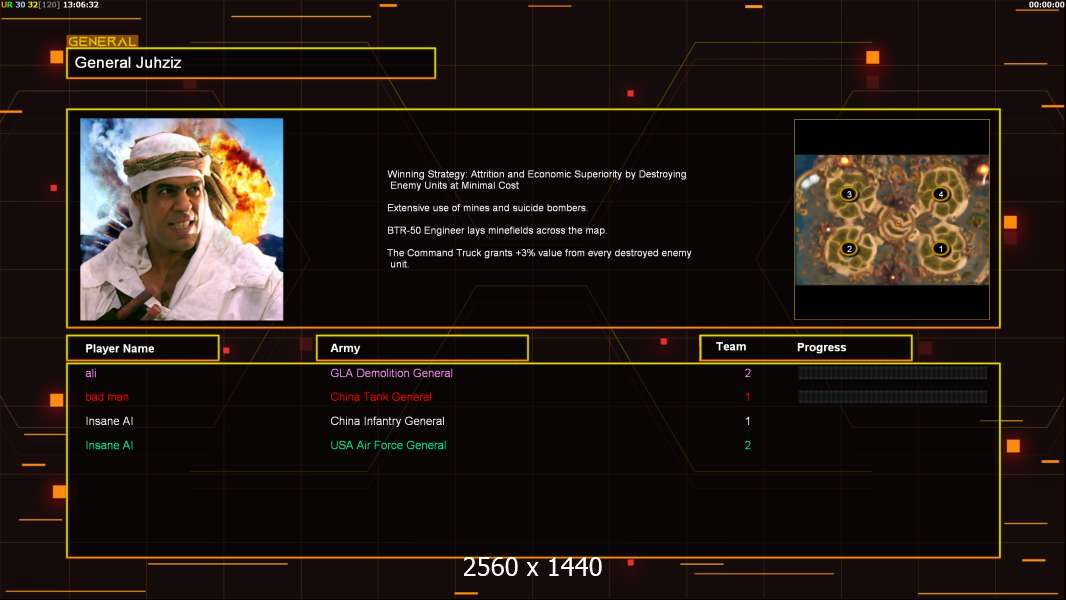This screenshot has height=600, width=1066.
Task: Click the 13:06:32 clock readout
Action: [x=81, y=5]
